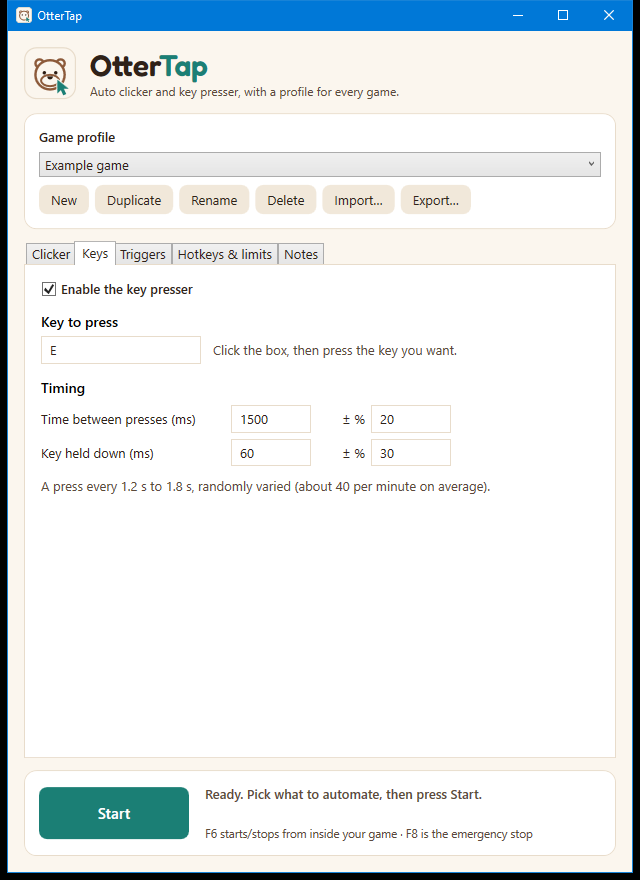Click the press frequency summary text
Image resolution: width=640 pixels, height=880 pixels.
point(266,487)
